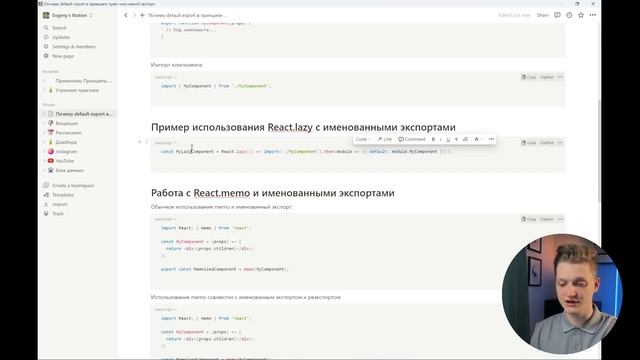
Task: Change language of the React.lazy code block
Action: point(165,143)
